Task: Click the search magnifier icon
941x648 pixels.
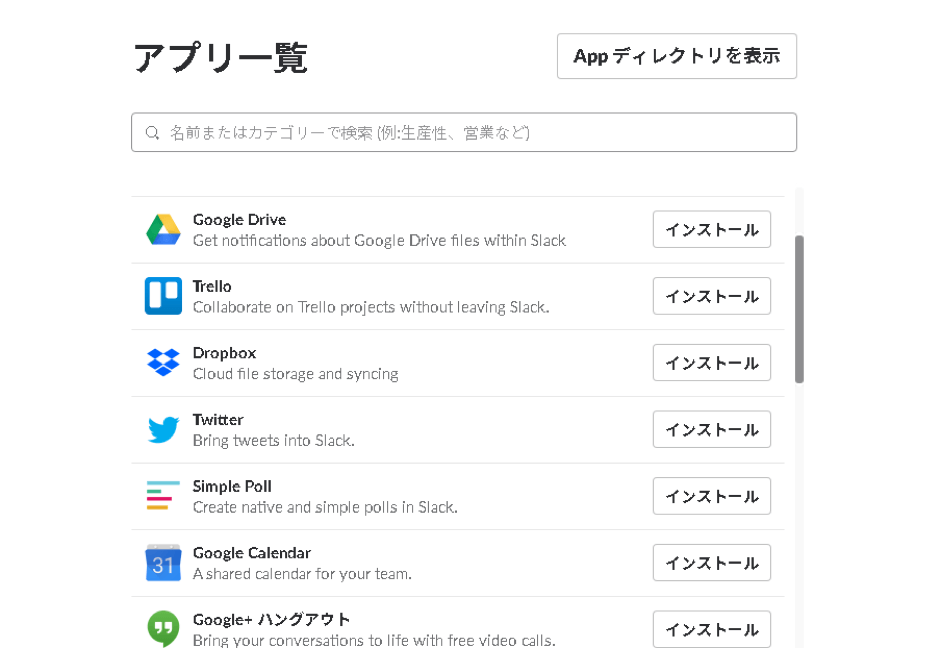Action: pos(152,133)
